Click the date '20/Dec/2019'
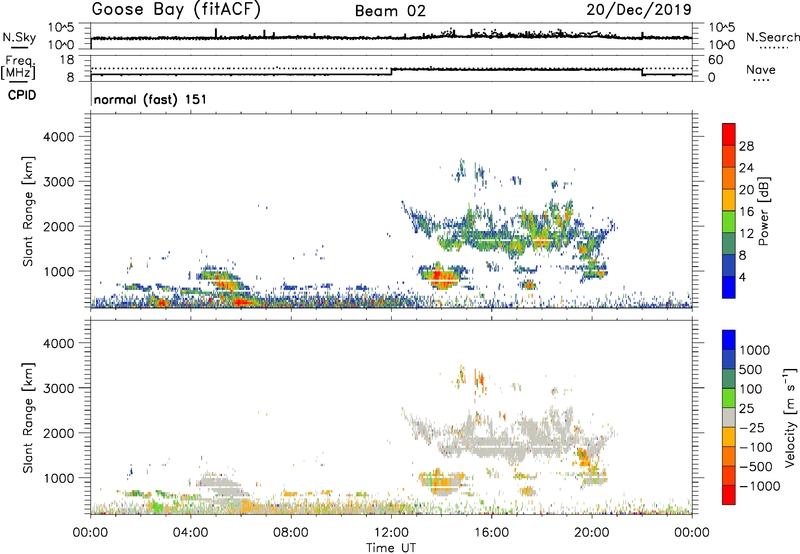Image resolution: width=800 pixels, height=554 pixels. [639, 10]
